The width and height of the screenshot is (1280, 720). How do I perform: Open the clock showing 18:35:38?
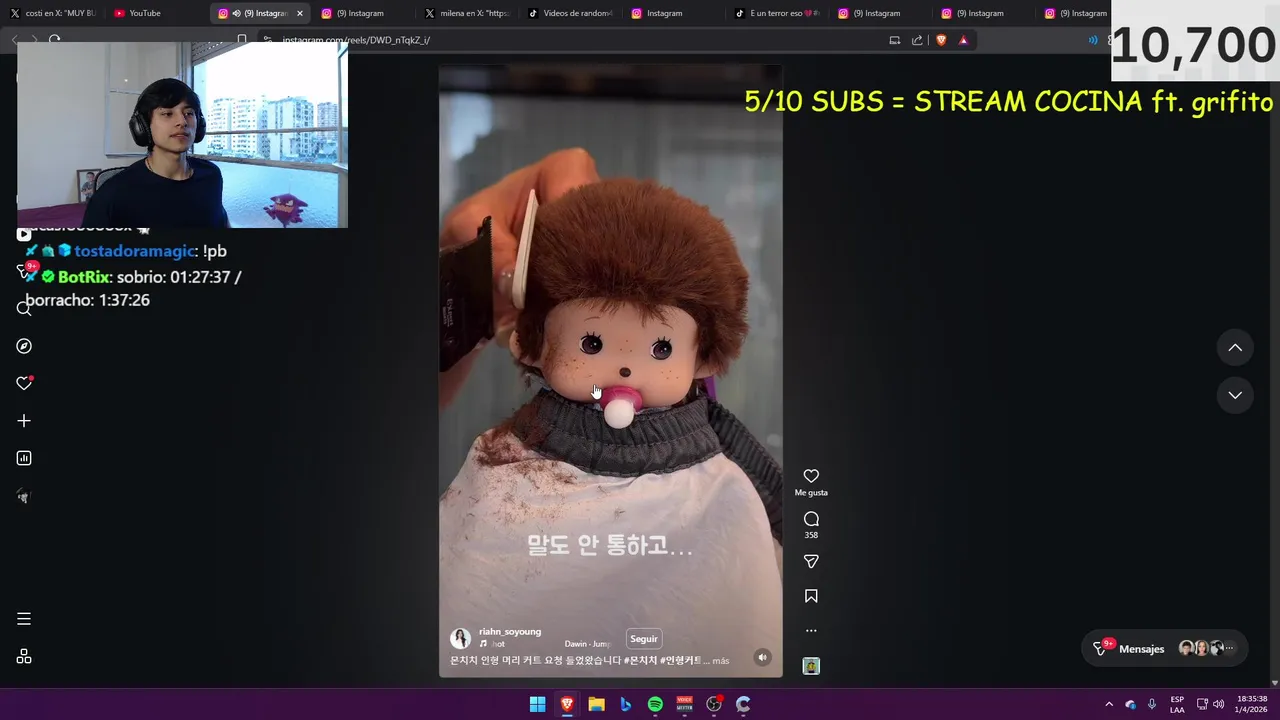coord(1251,704)
